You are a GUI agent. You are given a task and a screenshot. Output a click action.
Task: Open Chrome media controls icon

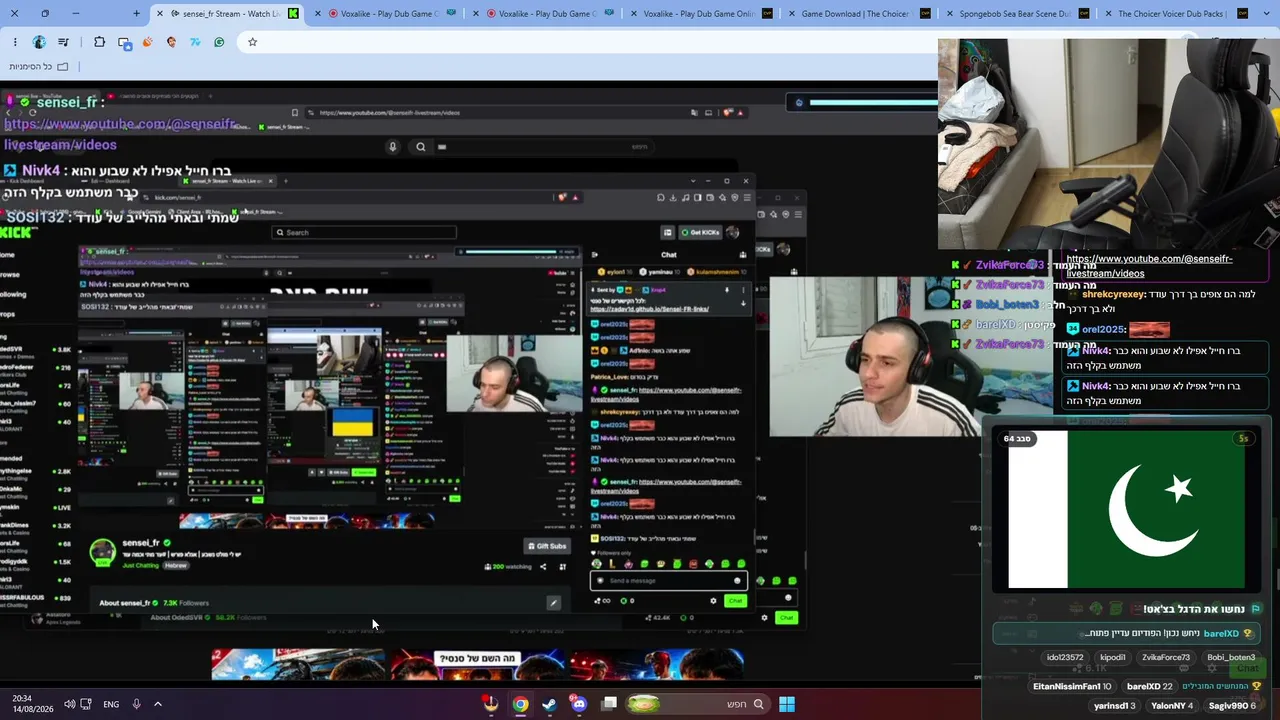tap(64, 42)
